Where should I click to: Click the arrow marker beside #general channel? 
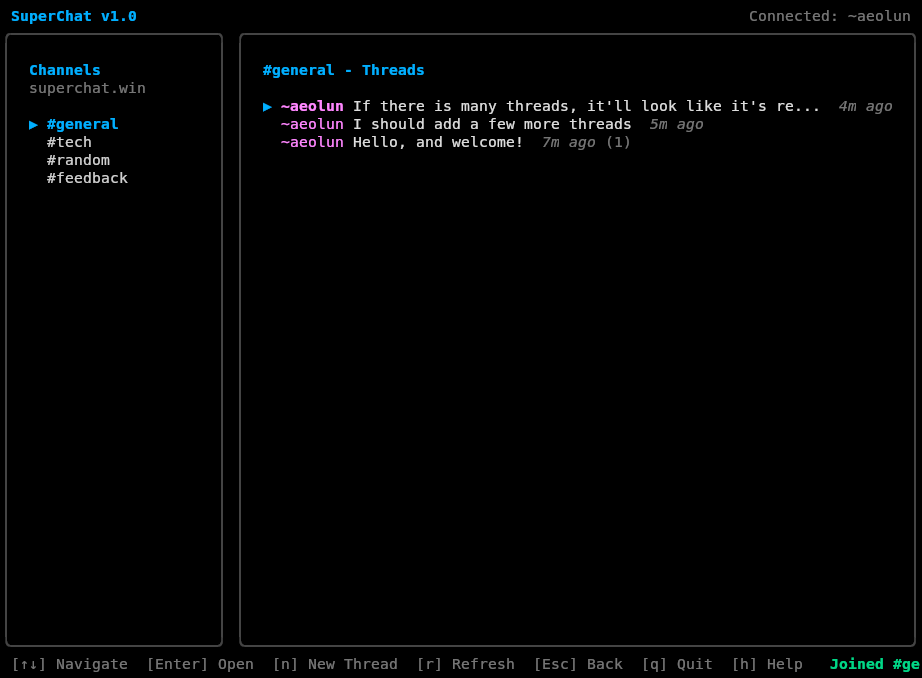(34, 124)
